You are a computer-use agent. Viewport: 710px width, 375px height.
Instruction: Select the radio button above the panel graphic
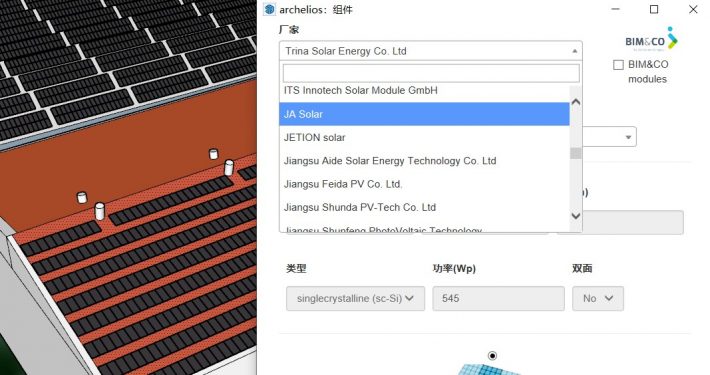(492, 356)
